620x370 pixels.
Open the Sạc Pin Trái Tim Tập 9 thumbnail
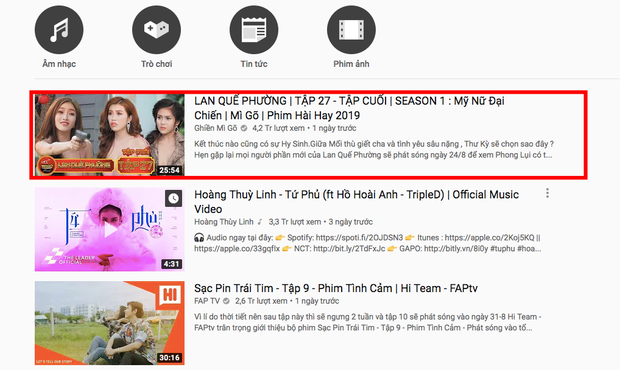click(x=110, y=323)
